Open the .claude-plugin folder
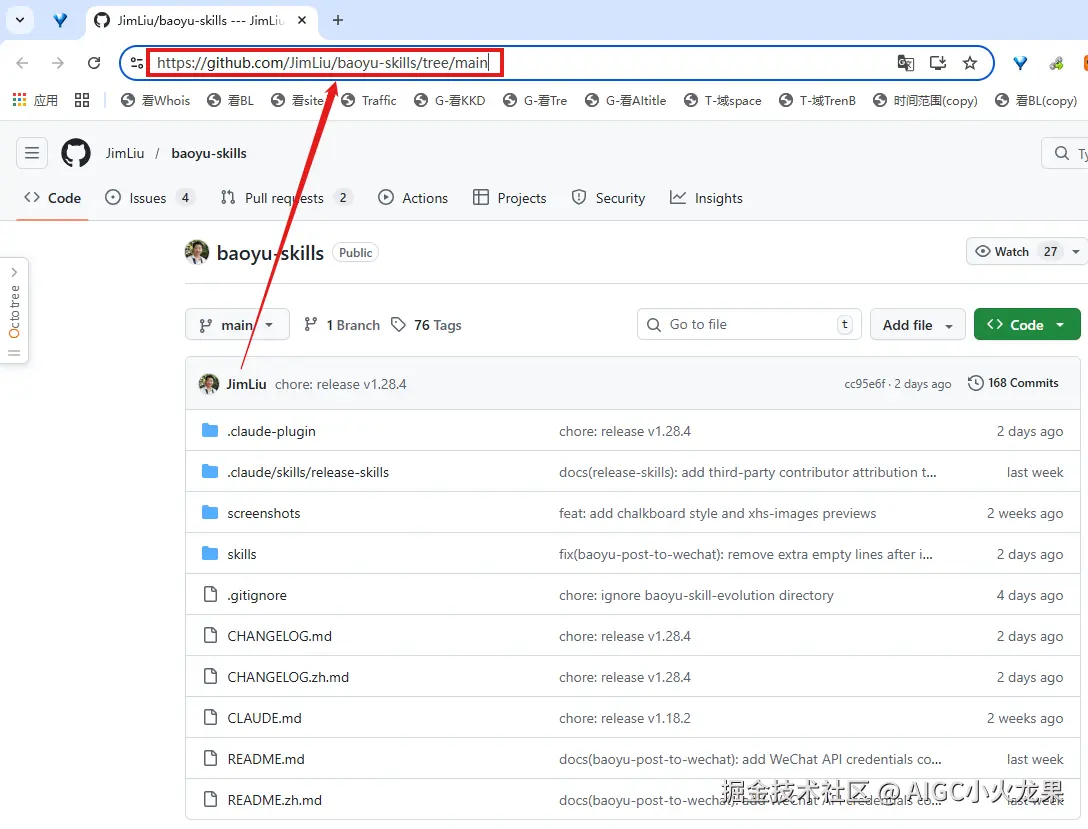This screenshot has height=829, width=1088. pos(271,431)
